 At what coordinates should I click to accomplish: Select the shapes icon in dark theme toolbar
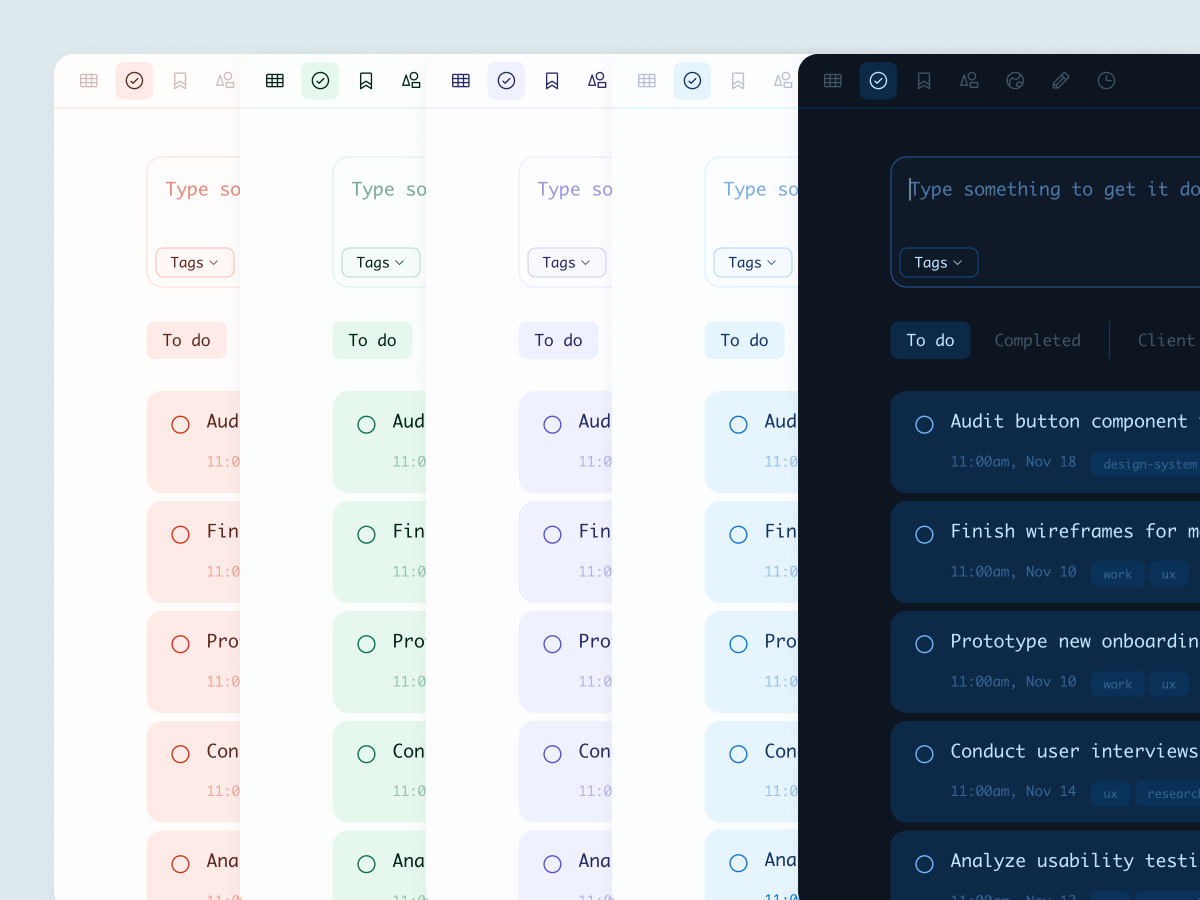(969, 81)
